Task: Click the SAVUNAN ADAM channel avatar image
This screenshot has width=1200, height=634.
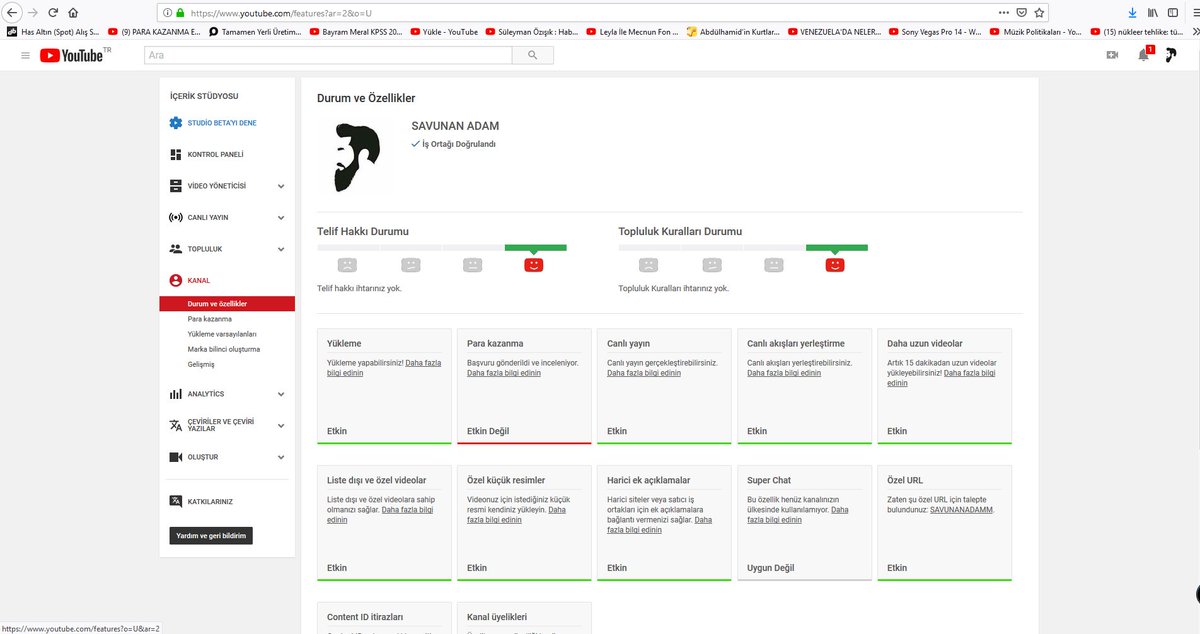Action: 357,157
